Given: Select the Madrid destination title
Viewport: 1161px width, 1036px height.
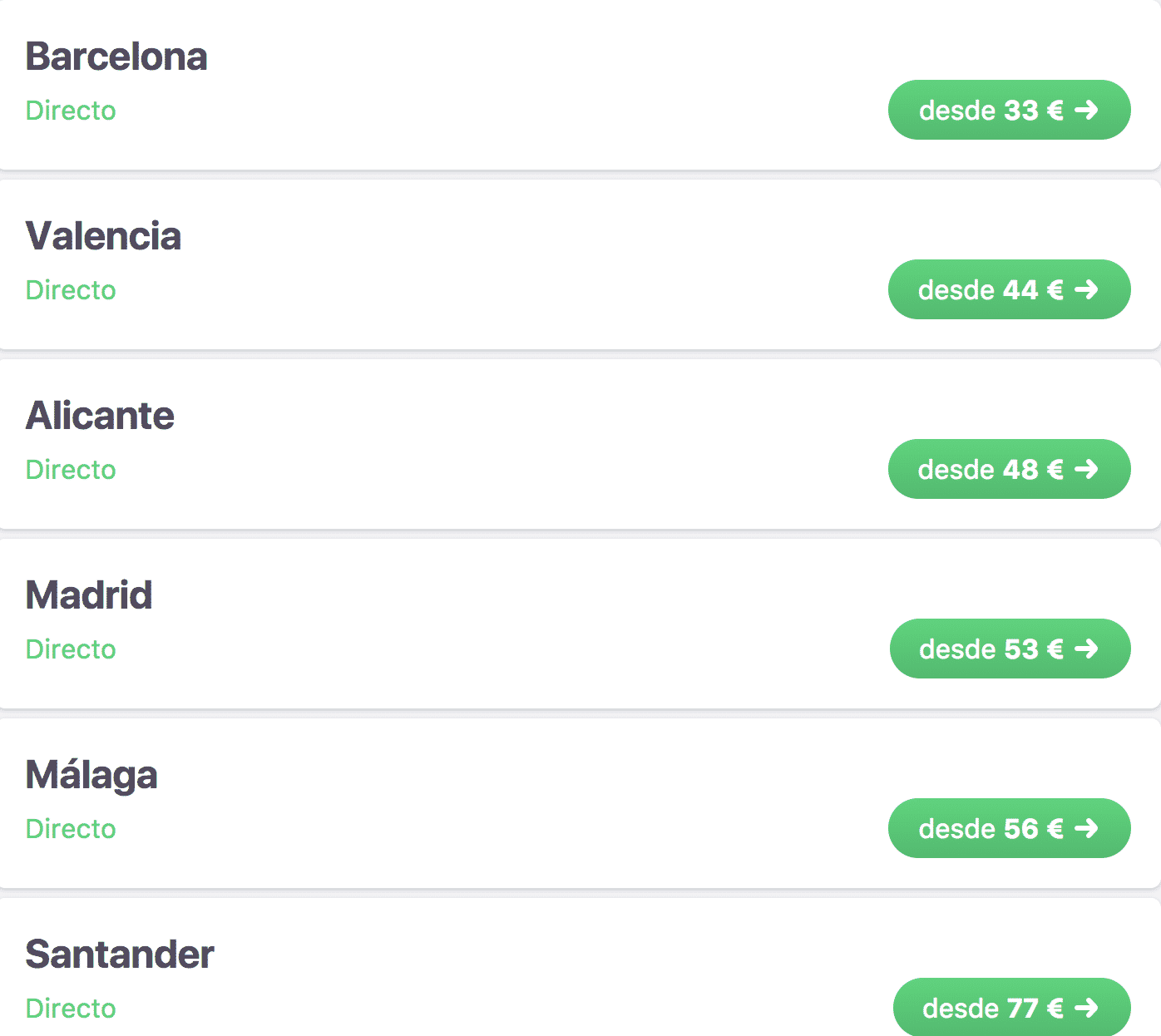Looking at the screenshot, I should [89, 595].
